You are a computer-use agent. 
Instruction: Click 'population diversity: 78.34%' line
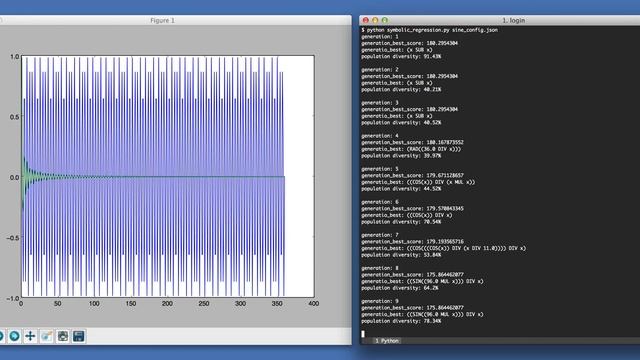coord(401,321)
